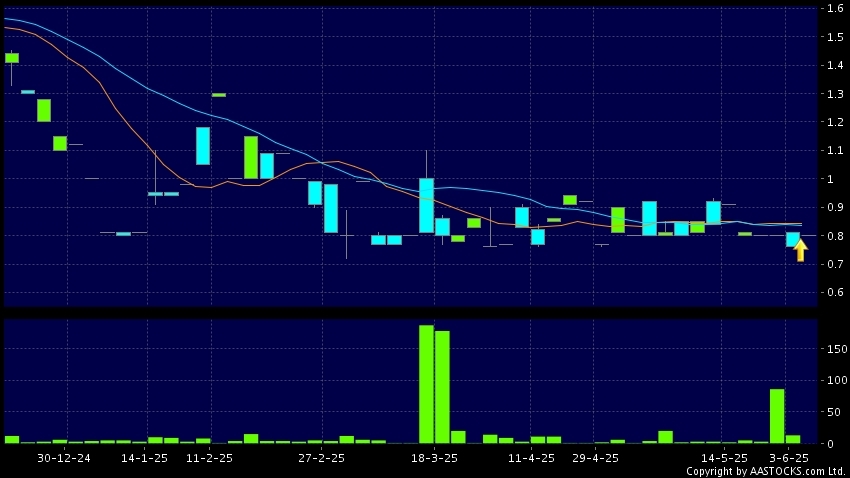Viewport: 850px width, 478px height.
Task: Click the 1.6 price axis value
Action: (x=835, y=8)
